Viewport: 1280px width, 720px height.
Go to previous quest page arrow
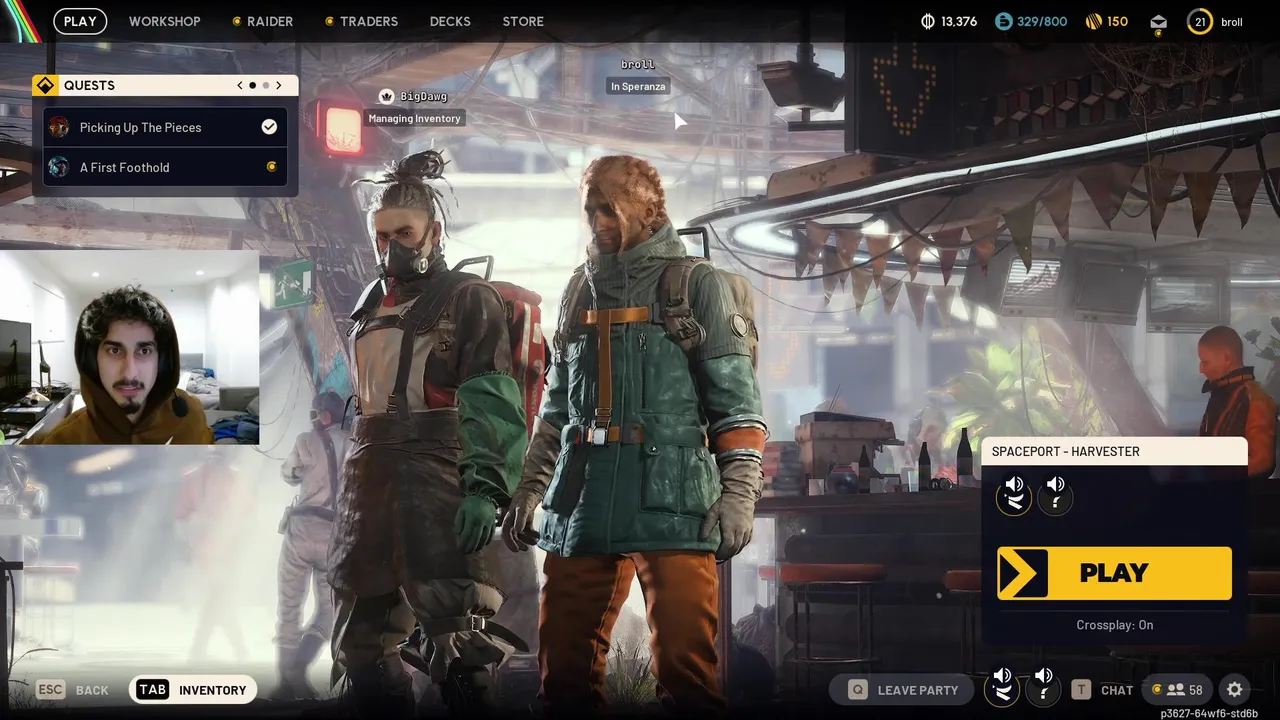[240, 85]
